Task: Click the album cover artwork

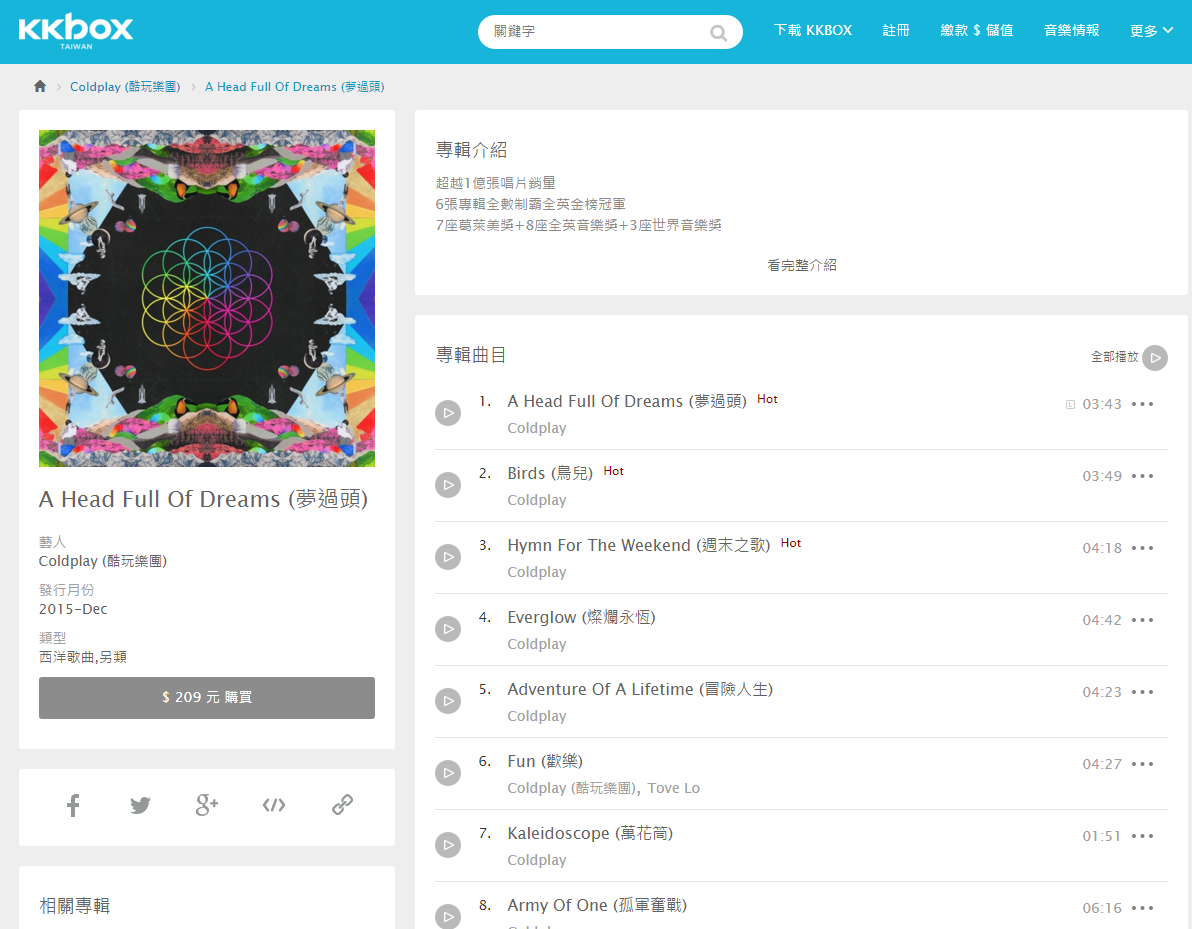Action: pos(207,298)
